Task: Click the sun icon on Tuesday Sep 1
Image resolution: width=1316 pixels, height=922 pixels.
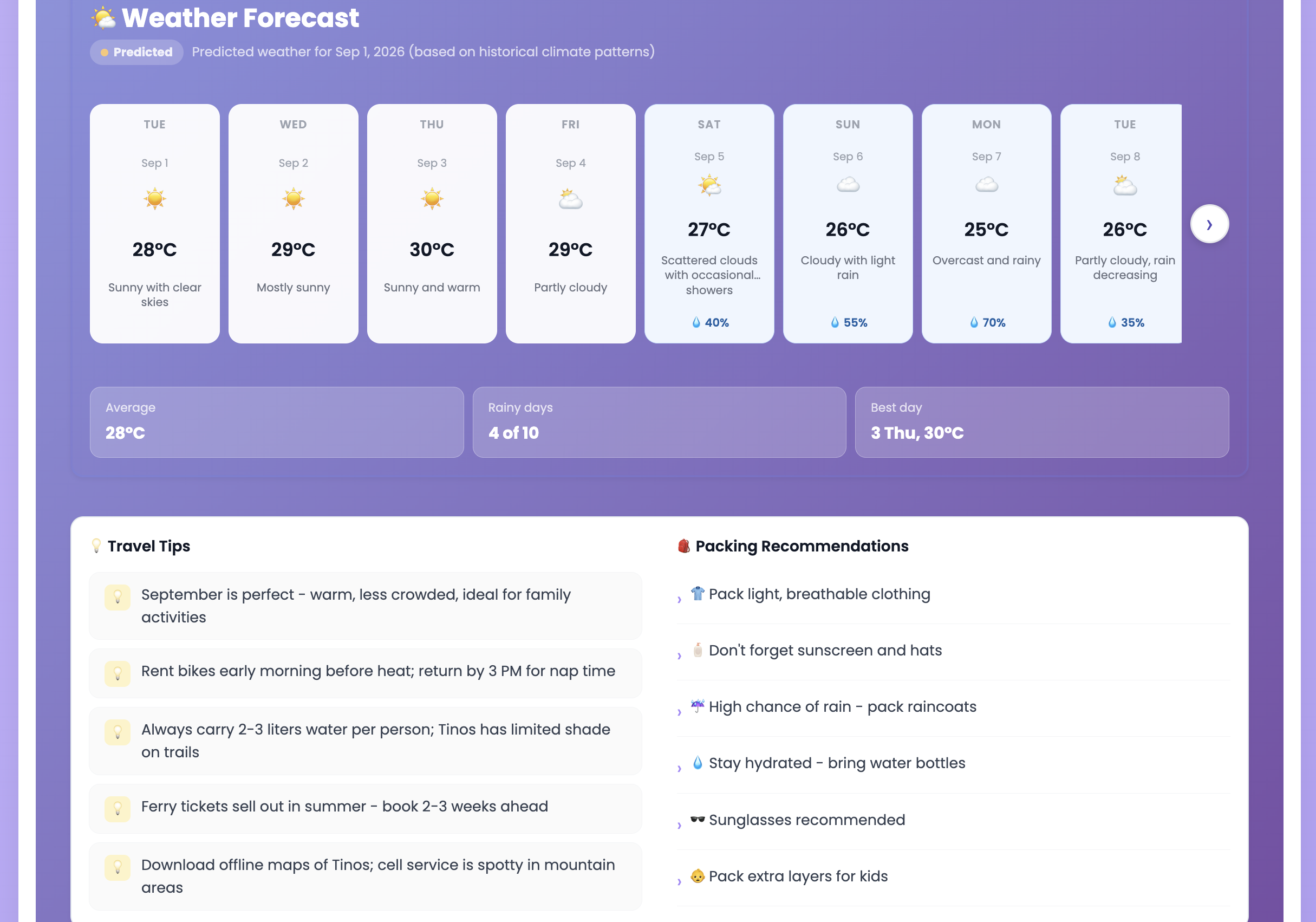Action: pos(155,199)
